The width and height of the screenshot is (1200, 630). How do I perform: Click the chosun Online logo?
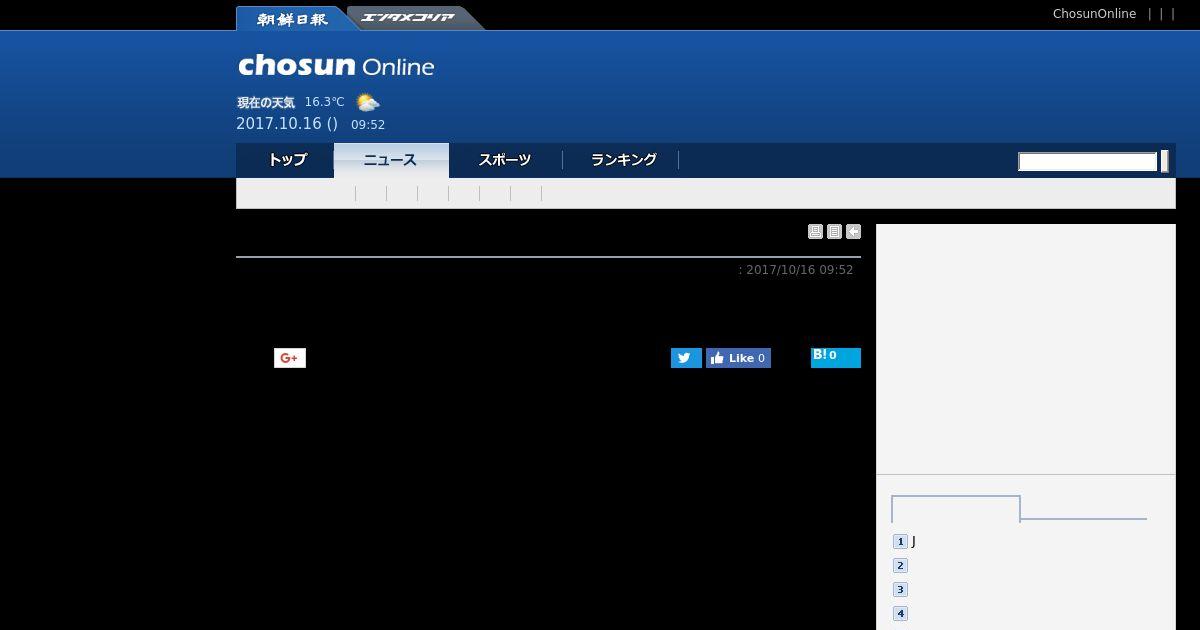point(336,66)
